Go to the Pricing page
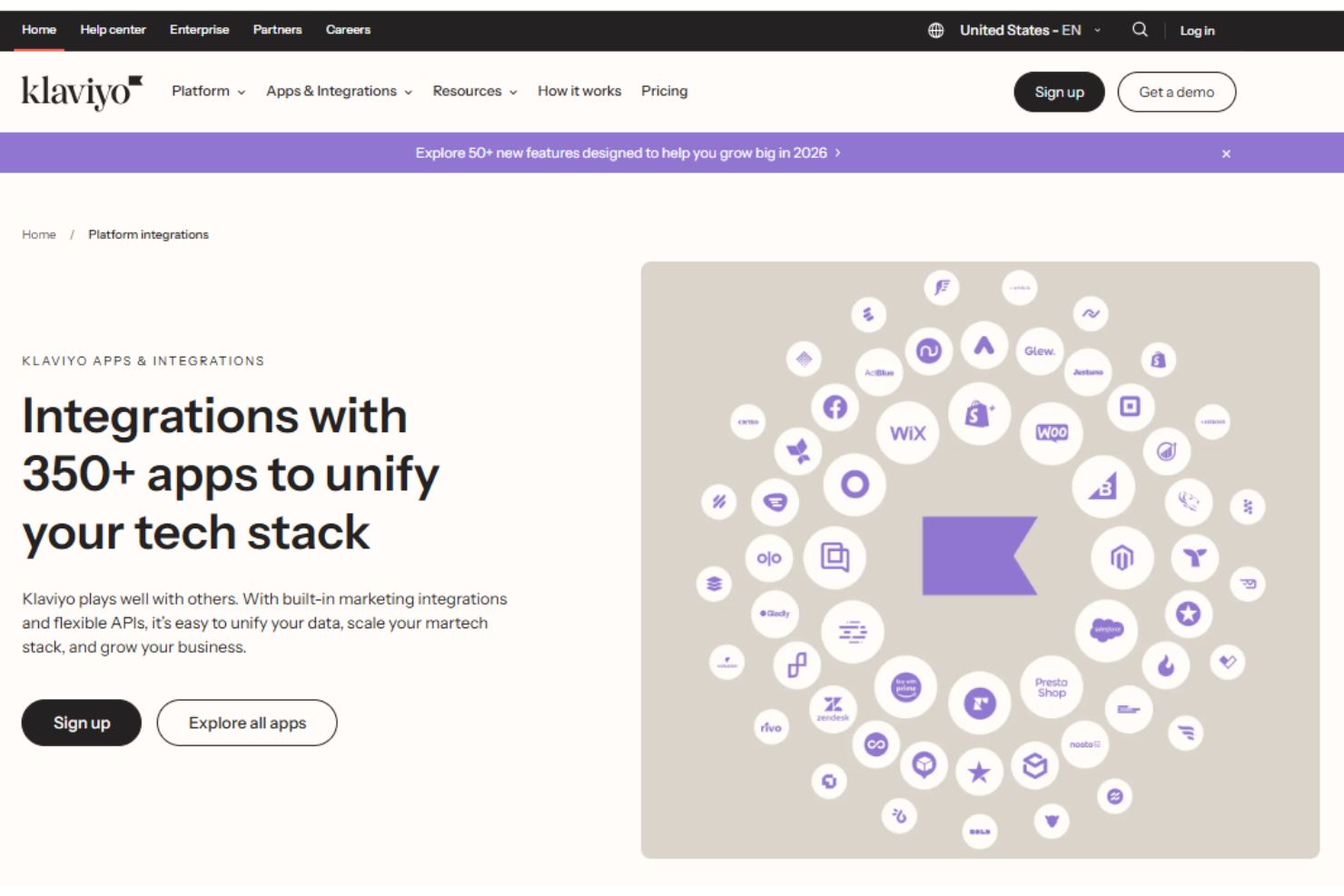The height and width of the screenshot is (896, 1344). pyautogui.click(x=664, y=92)
